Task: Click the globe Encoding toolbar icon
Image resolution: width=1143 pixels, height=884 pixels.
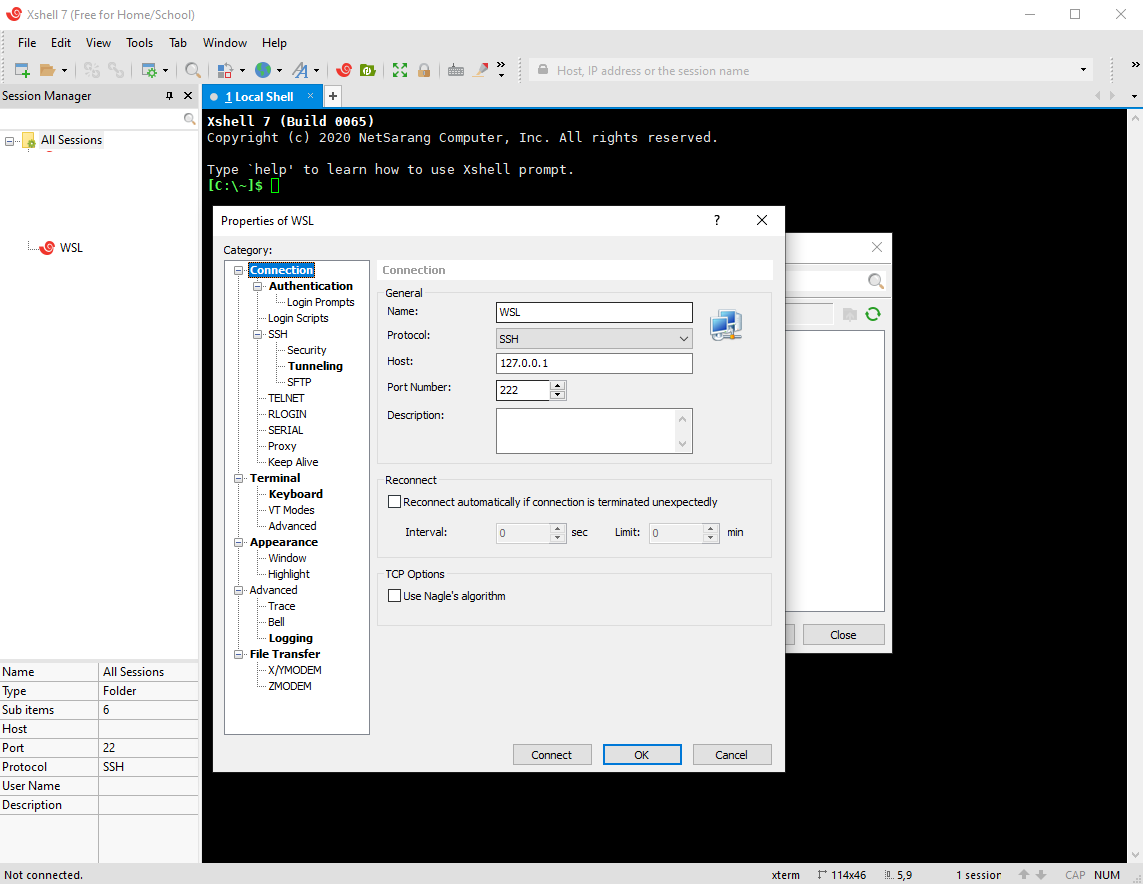Action: 263,70
